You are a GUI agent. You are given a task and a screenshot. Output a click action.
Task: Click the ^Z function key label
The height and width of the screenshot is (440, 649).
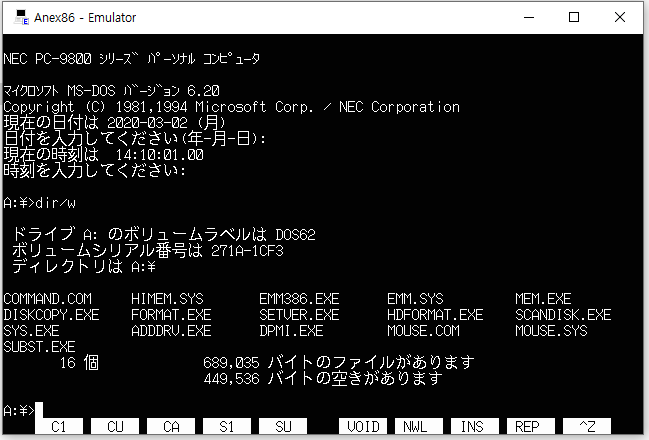tap(587, 426)
